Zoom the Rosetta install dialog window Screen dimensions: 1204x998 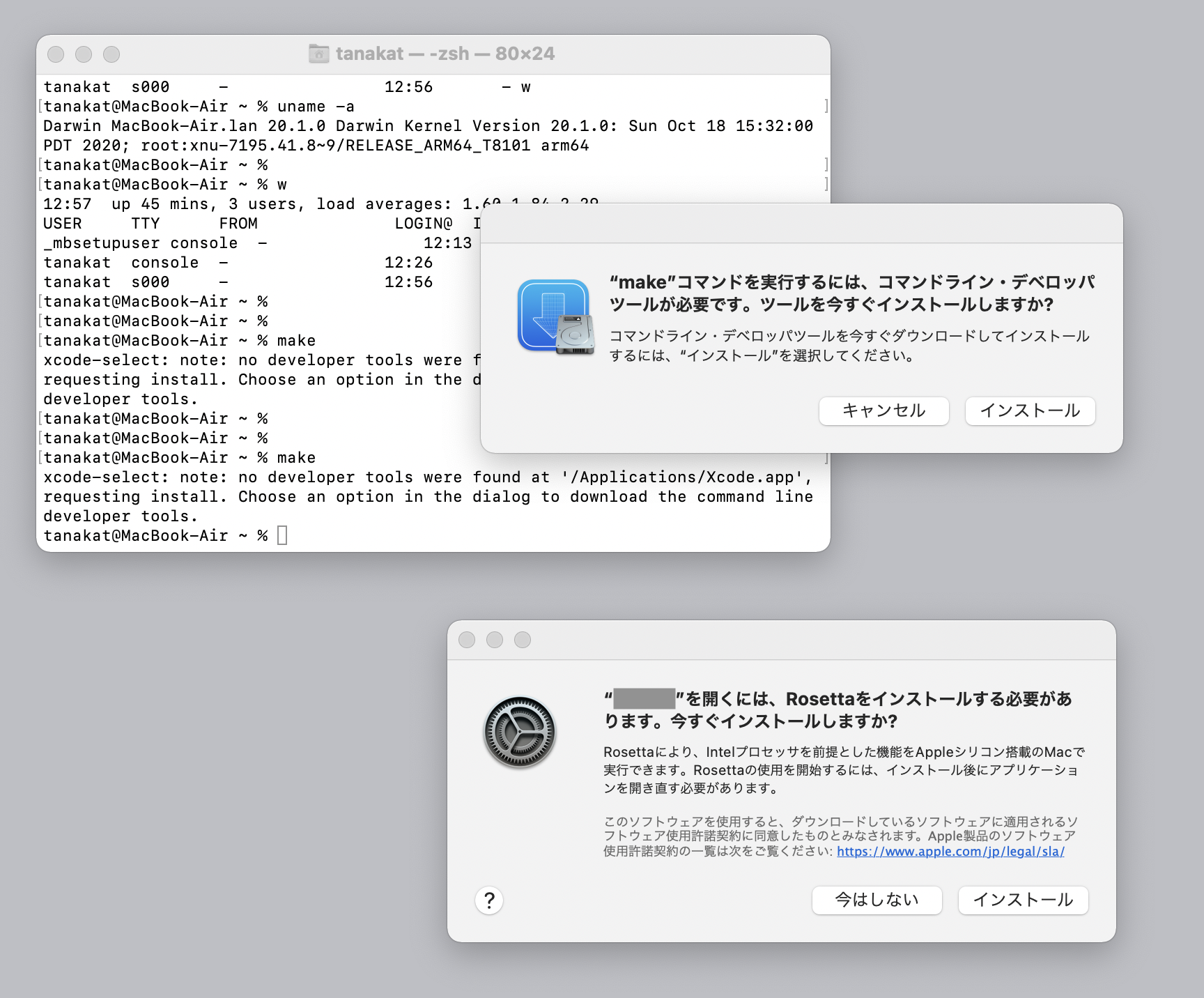pos(523,640)
